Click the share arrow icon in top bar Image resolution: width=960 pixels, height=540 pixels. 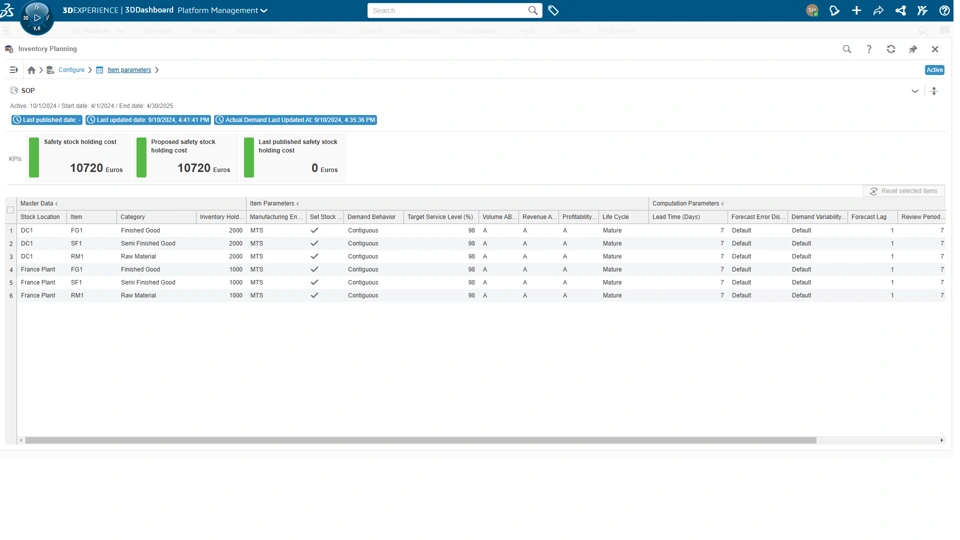click(x=878, y=10)
